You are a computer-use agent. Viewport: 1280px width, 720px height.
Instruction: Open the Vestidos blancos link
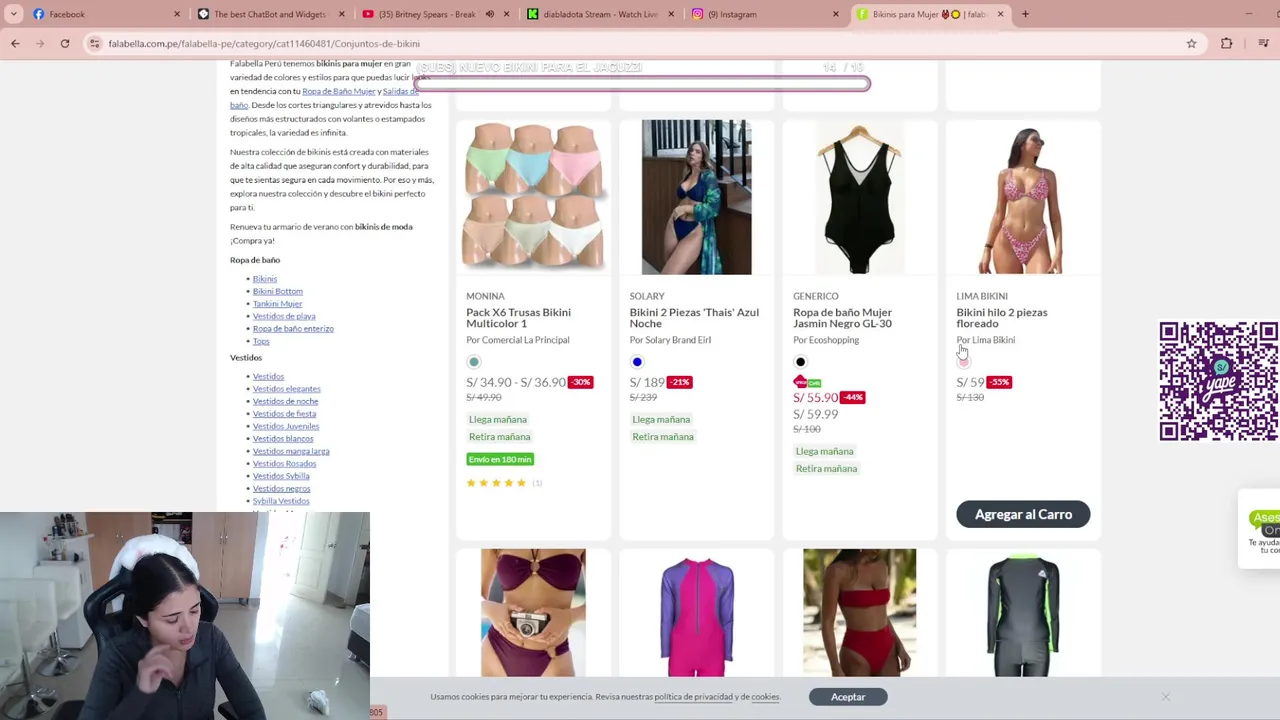coord(283,439)
